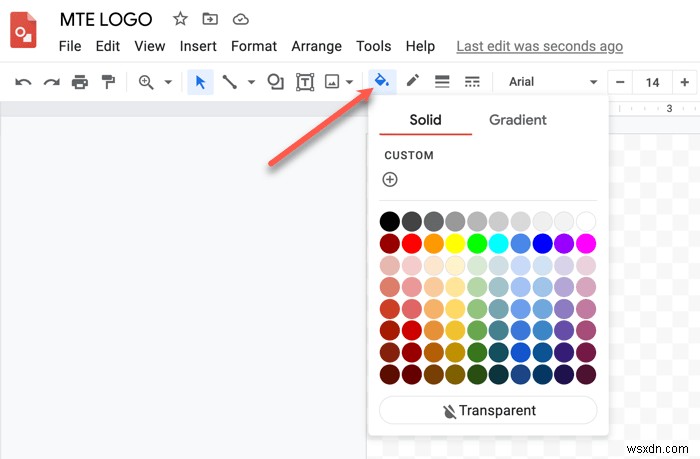The width and height of the screenshot is (700, 459).
Task: Open Border color pencil tool
Action: [413, 81]
